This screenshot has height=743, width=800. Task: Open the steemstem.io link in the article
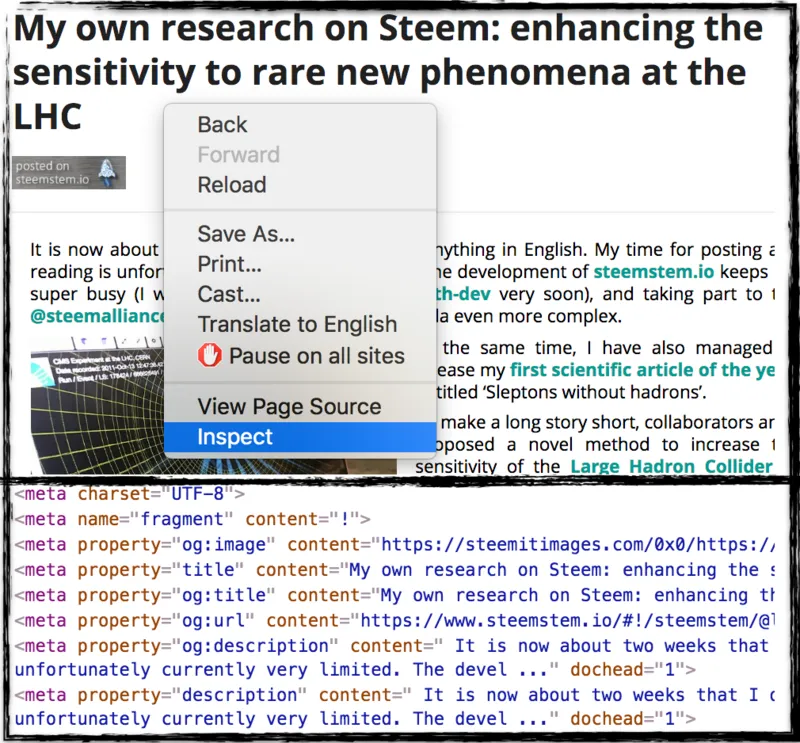tap(654, 271)
